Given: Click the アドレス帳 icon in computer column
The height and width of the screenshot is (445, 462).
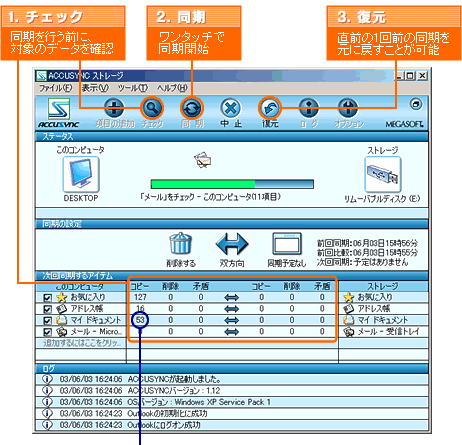Looking at the screenshot, I should [x=62, y=309].
